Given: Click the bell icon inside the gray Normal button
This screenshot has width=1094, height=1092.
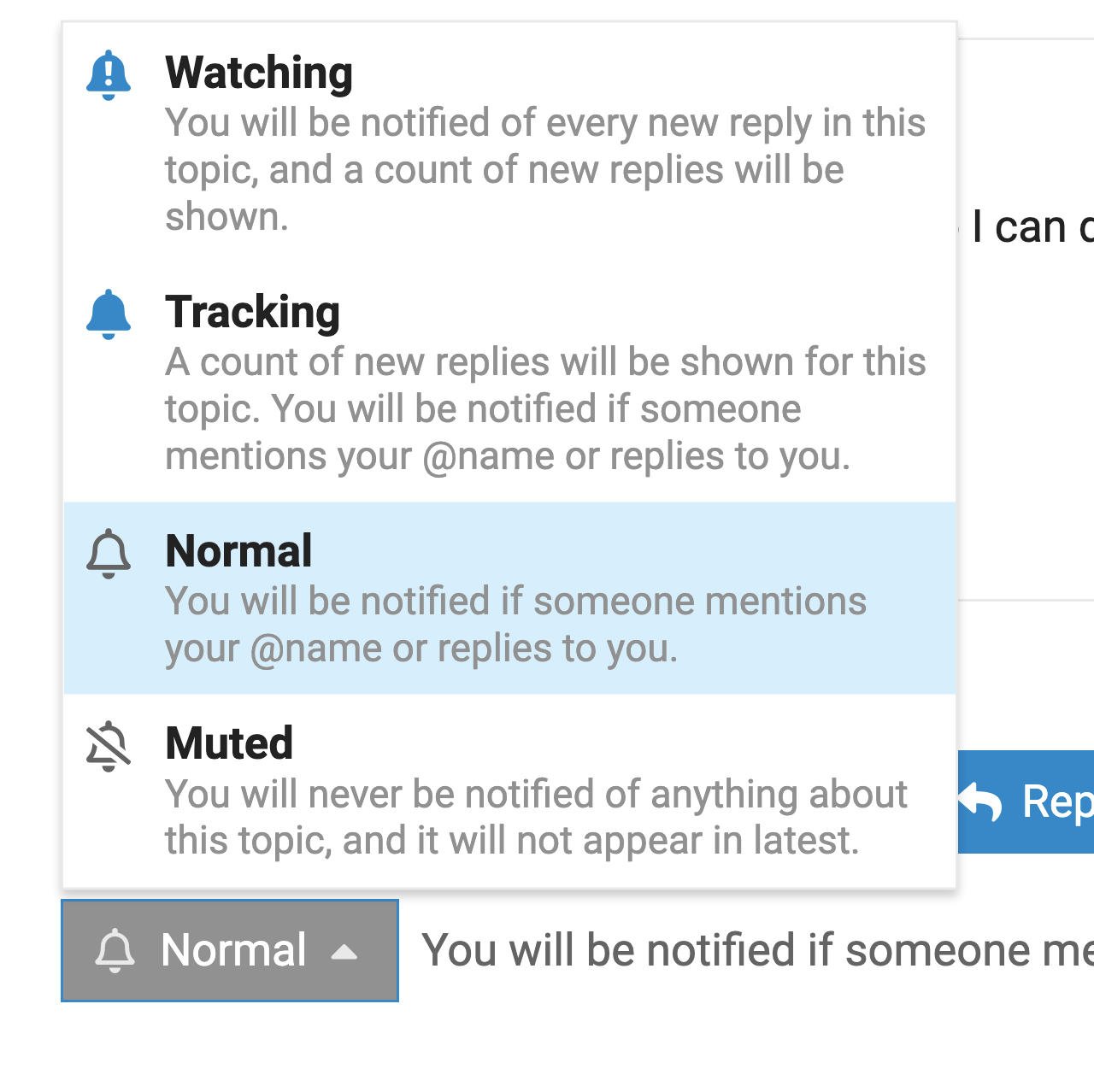Looking at the screenshot, I should [115, 950].
